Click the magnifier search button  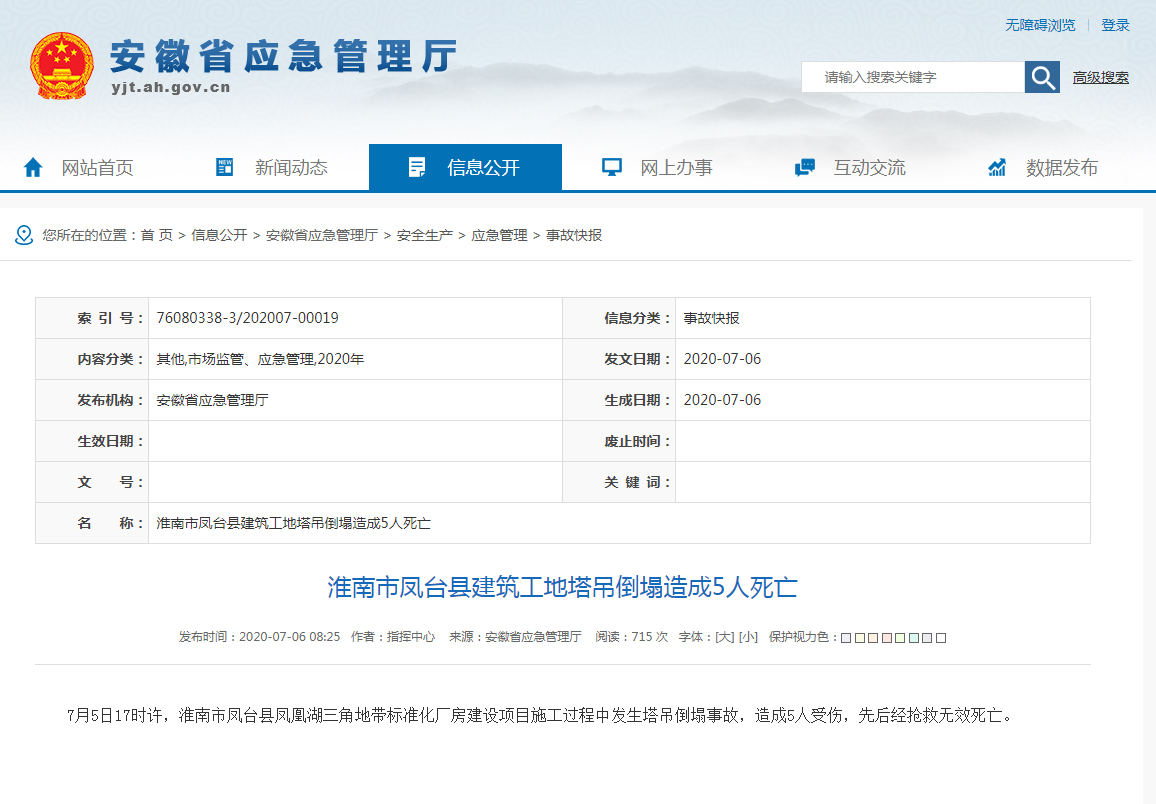(1042, 77)
